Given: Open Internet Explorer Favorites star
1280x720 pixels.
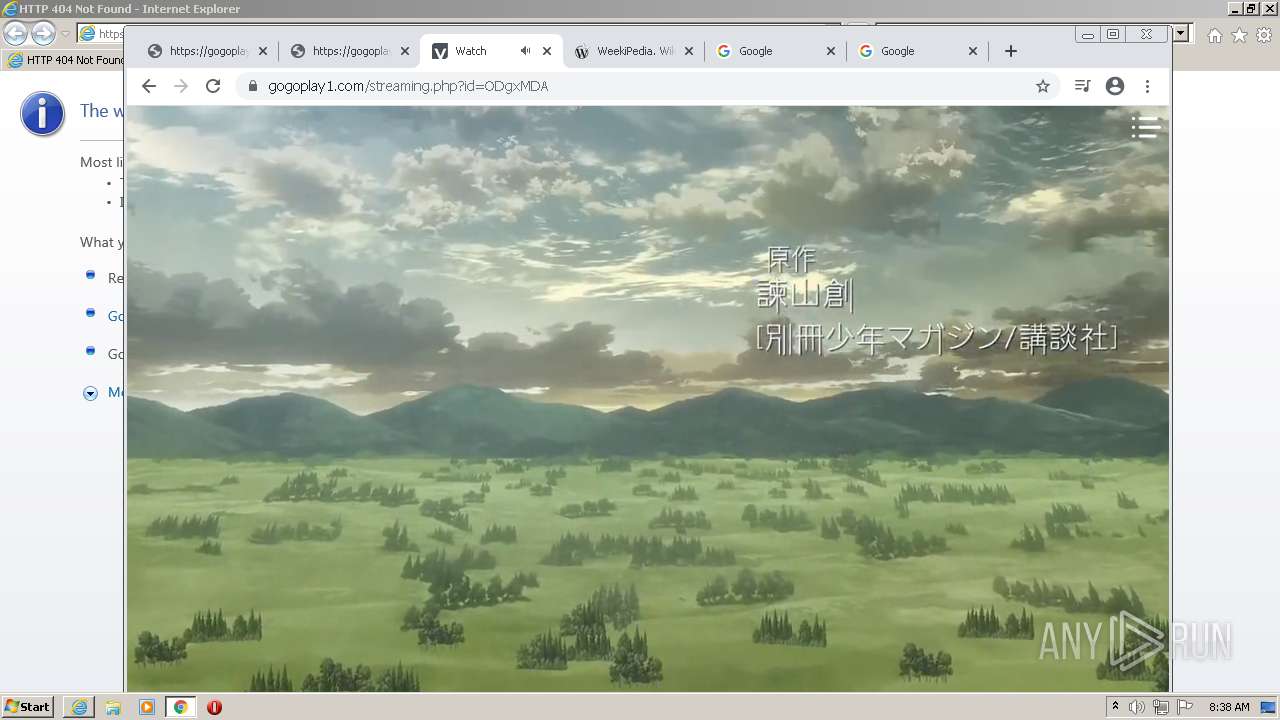Looking at the screenshot, I should click(x=1239, y=35).
